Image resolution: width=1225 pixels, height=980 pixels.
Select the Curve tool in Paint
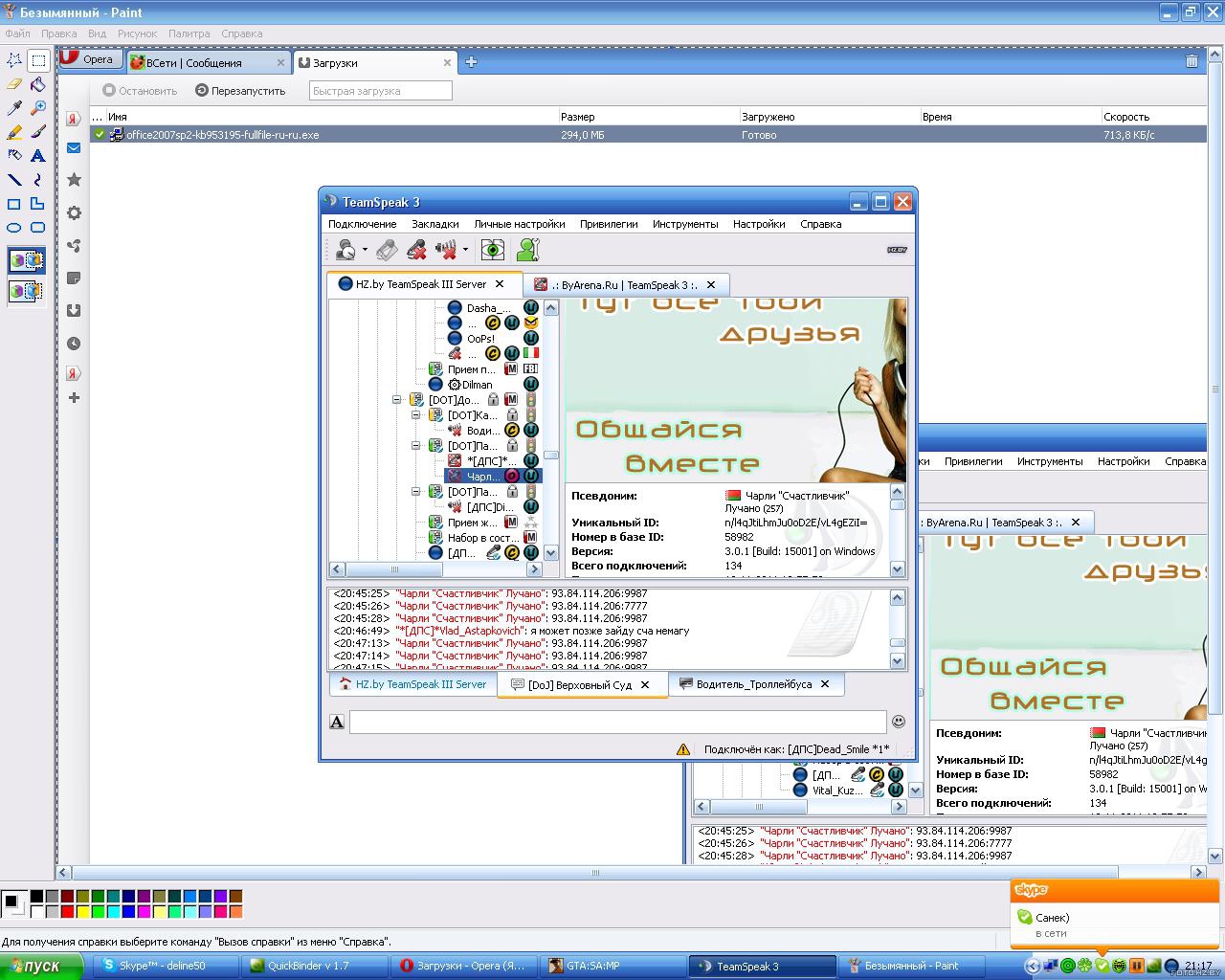pos(38,179)
